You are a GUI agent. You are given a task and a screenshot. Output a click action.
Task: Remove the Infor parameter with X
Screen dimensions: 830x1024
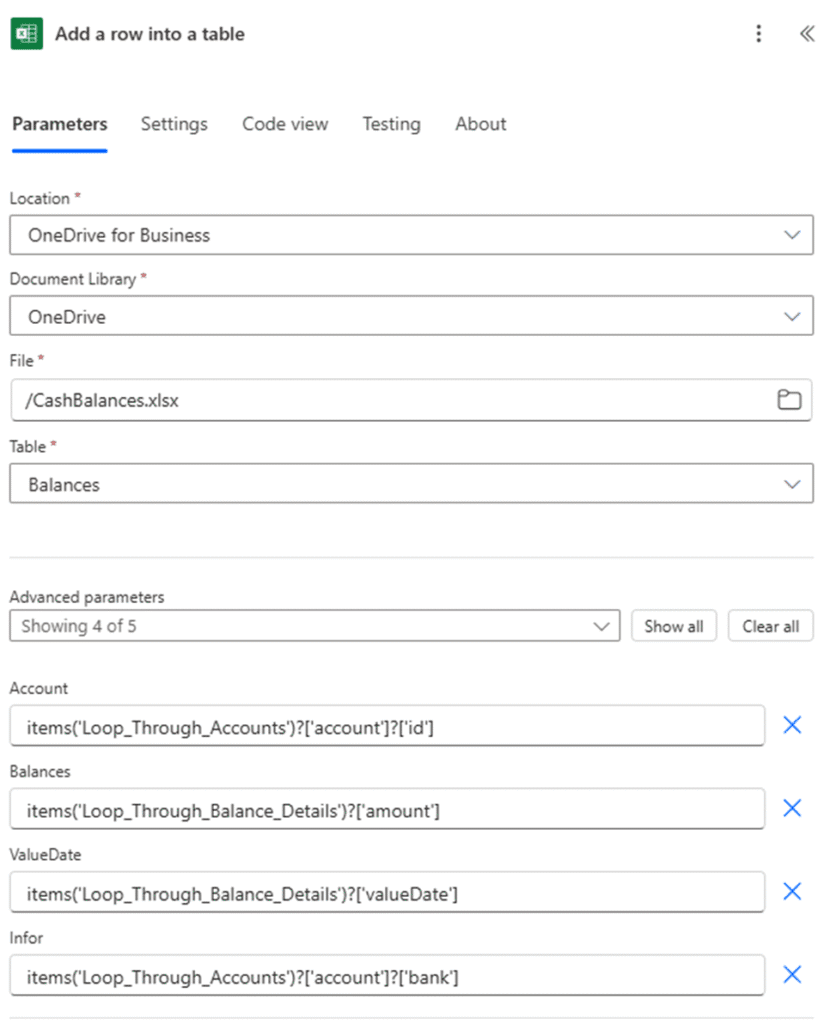tap(792, 974)
